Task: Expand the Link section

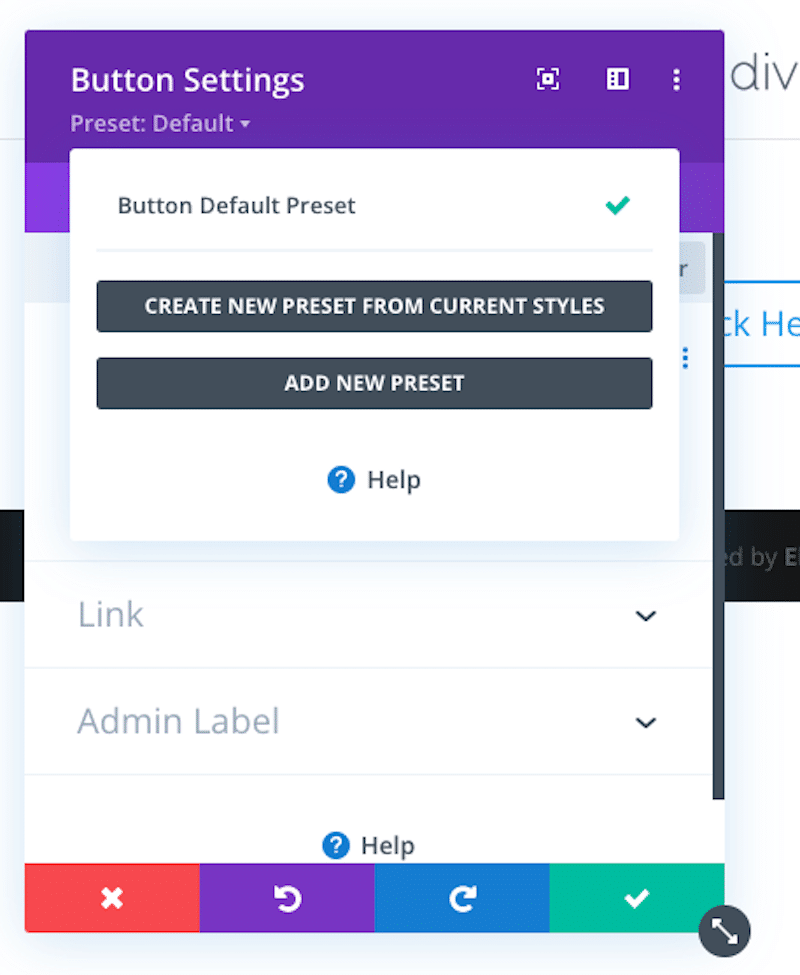Action: click(x=373, y=615)
